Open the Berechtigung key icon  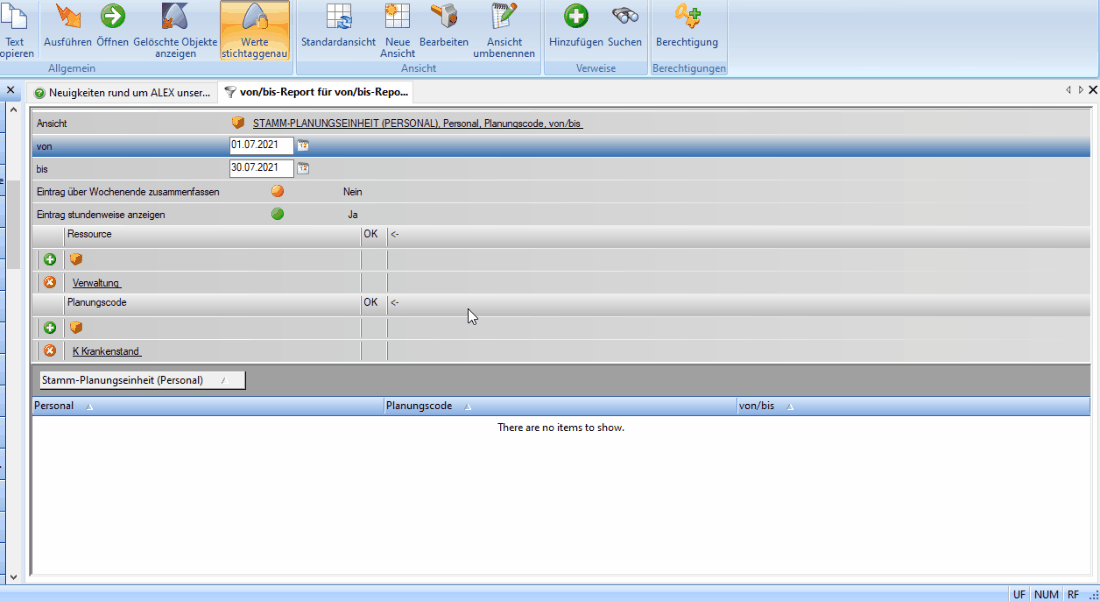pyautogui.click(x=687, y=17)
